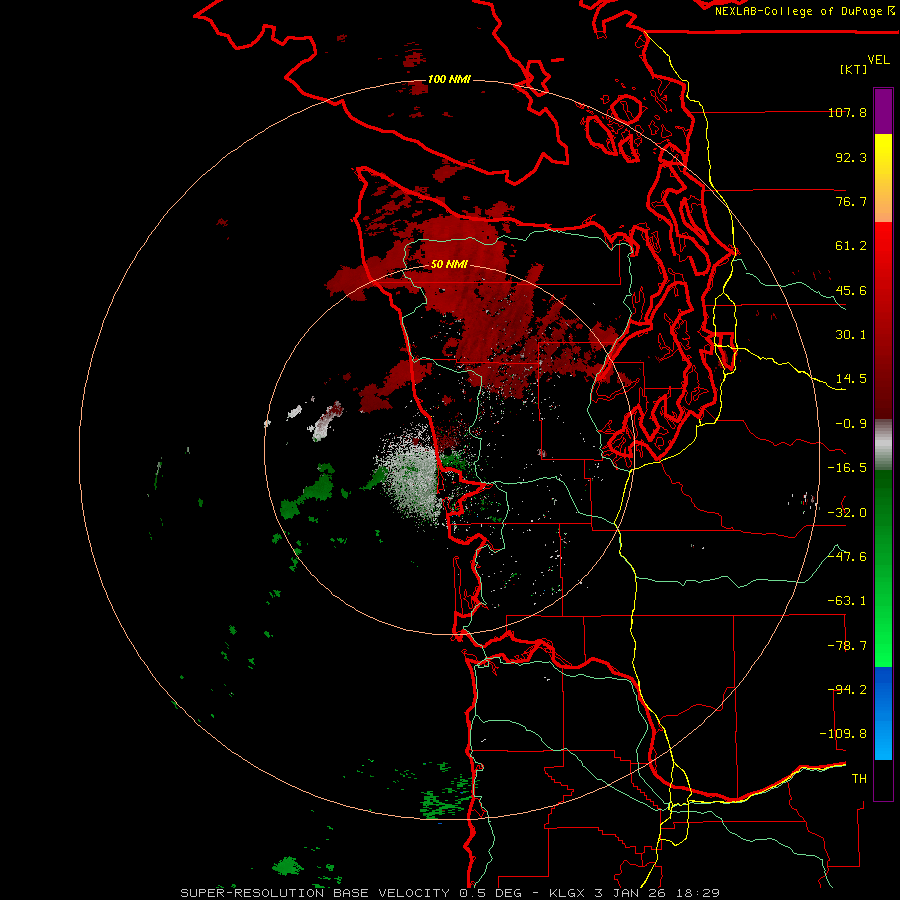This screenshot has height=900, width=900.
Task: Click the 50 NMI range ring label
Action: coord(449,264)
